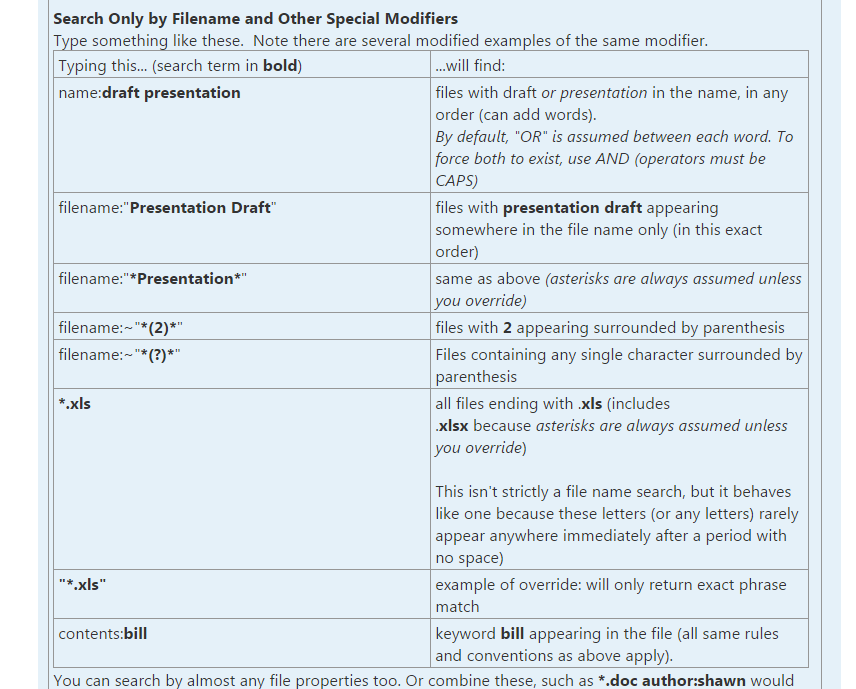This screenshot has width=856, height=689.
Task: Click the 'Files containing any single character' description
Action: coord(619,366)
